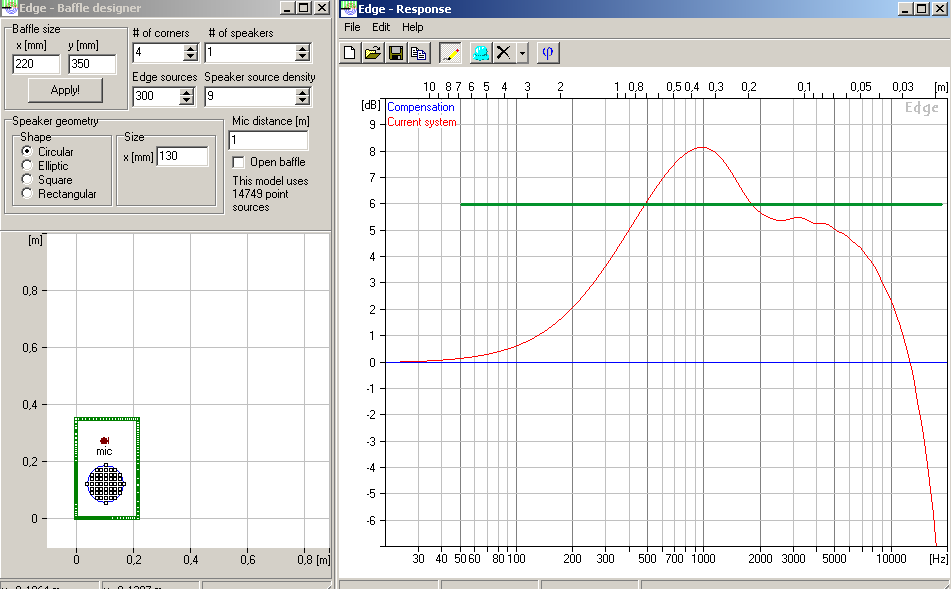Select the Circular shape radio button
Image resolution: width=951 pixels, height=589 pixels.
28,152
